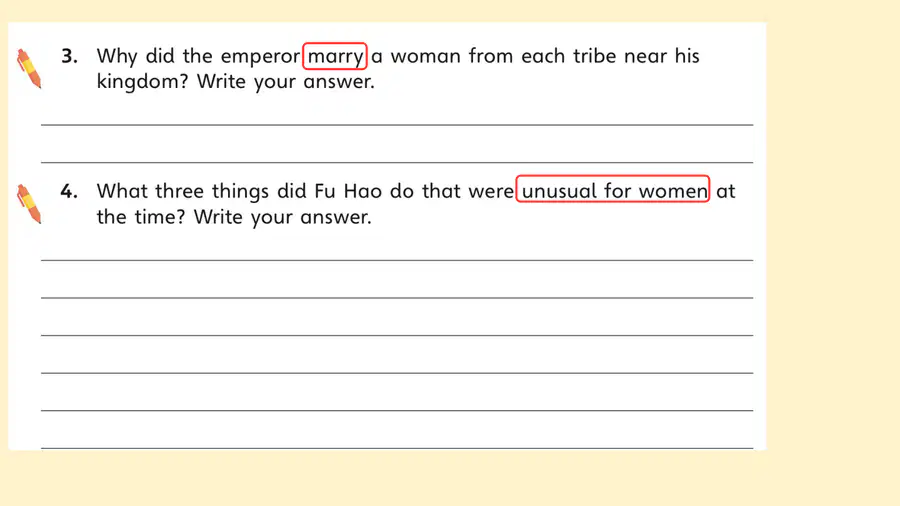
Task: Click the fifth answer line under question 4
Action: click(397, 410)
